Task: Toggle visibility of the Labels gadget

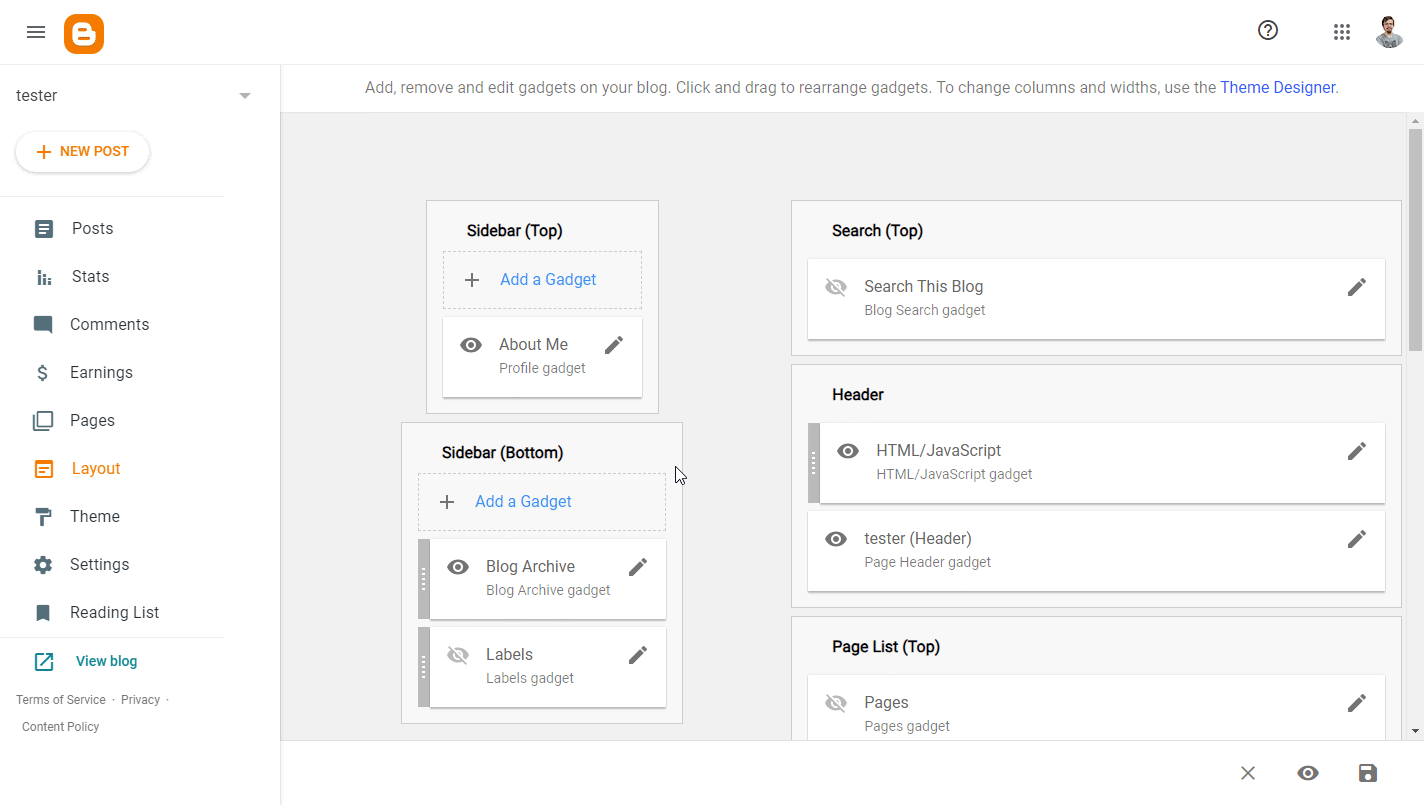Action: coord(458,655)
